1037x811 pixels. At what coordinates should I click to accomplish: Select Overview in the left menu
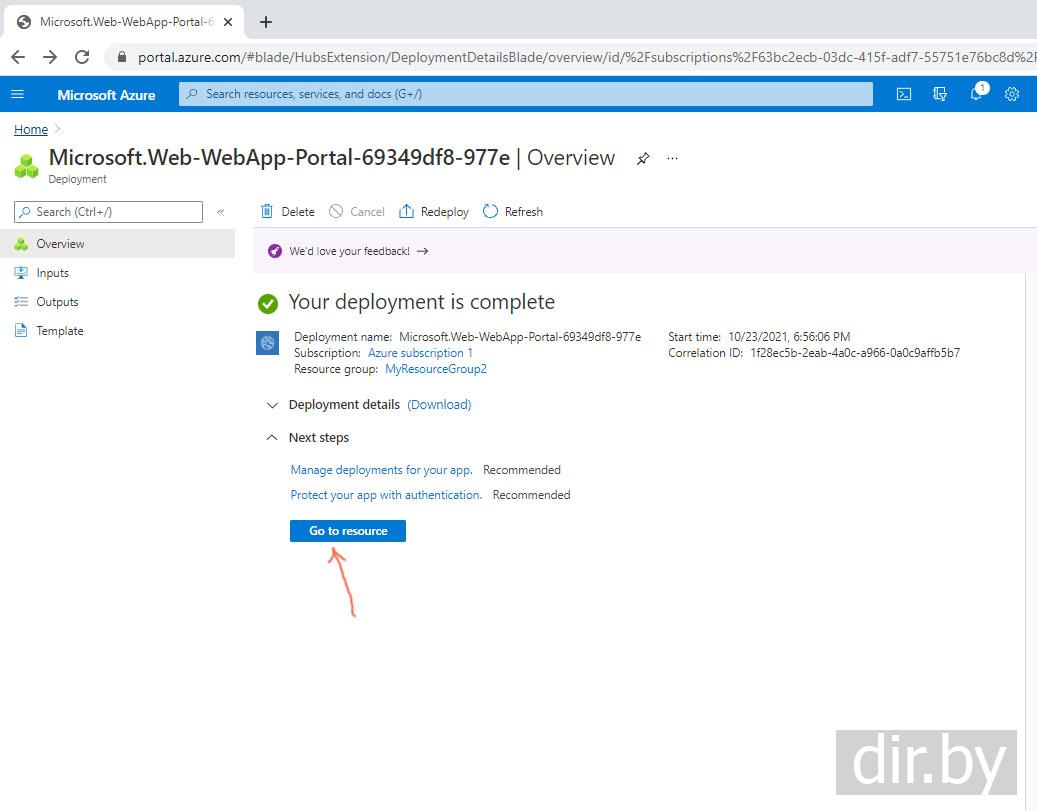pos(118,243)
